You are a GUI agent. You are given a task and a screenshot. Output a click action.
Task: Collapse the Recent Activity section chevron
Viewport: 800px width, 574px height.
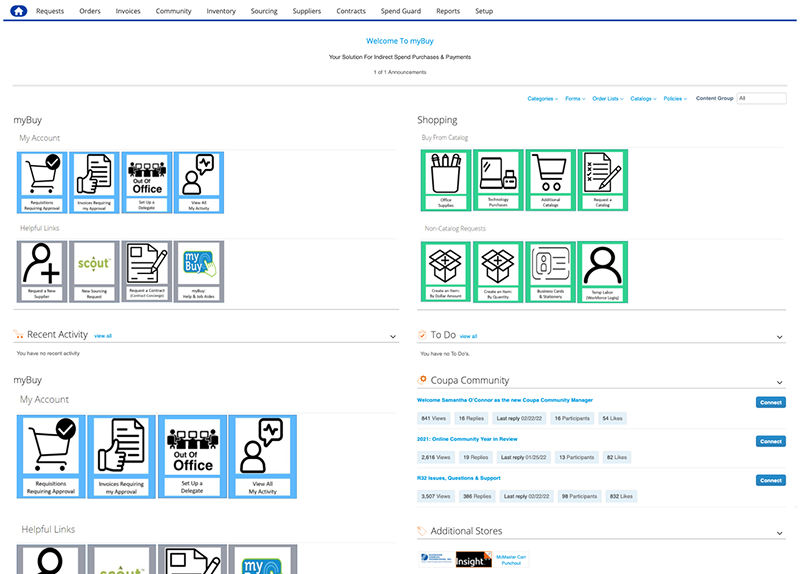point(387,337)
